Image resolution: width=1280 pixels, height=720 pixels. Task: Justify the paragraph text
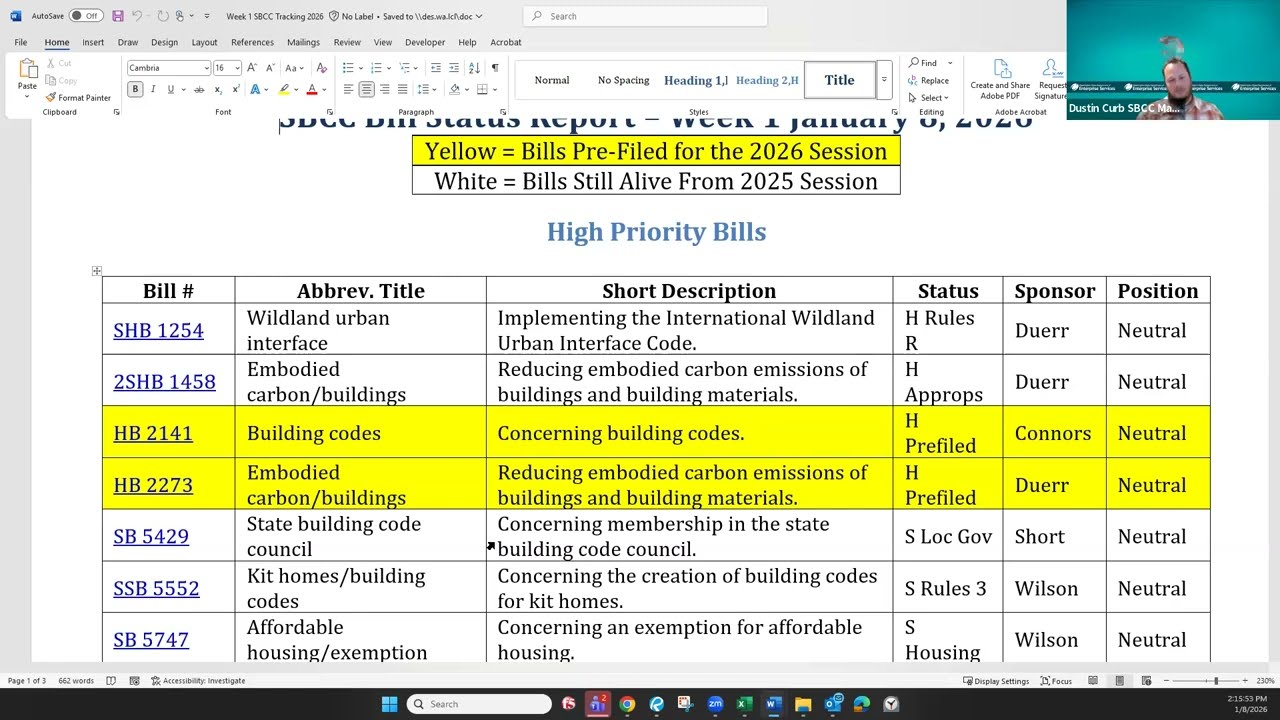[x=402, y=89]
